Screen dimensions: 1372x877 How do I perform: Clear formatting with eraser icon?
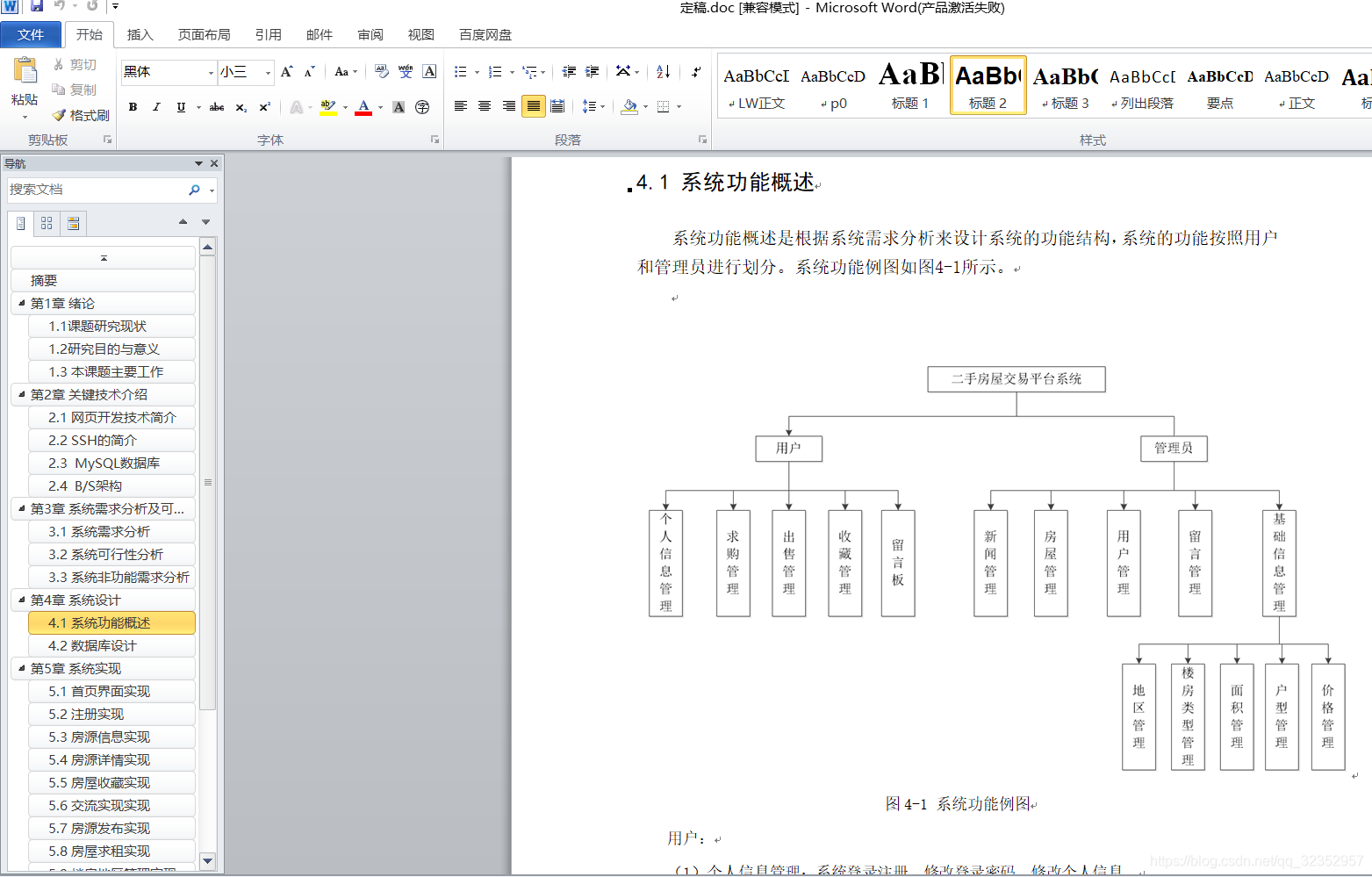[x=382, y=72]
